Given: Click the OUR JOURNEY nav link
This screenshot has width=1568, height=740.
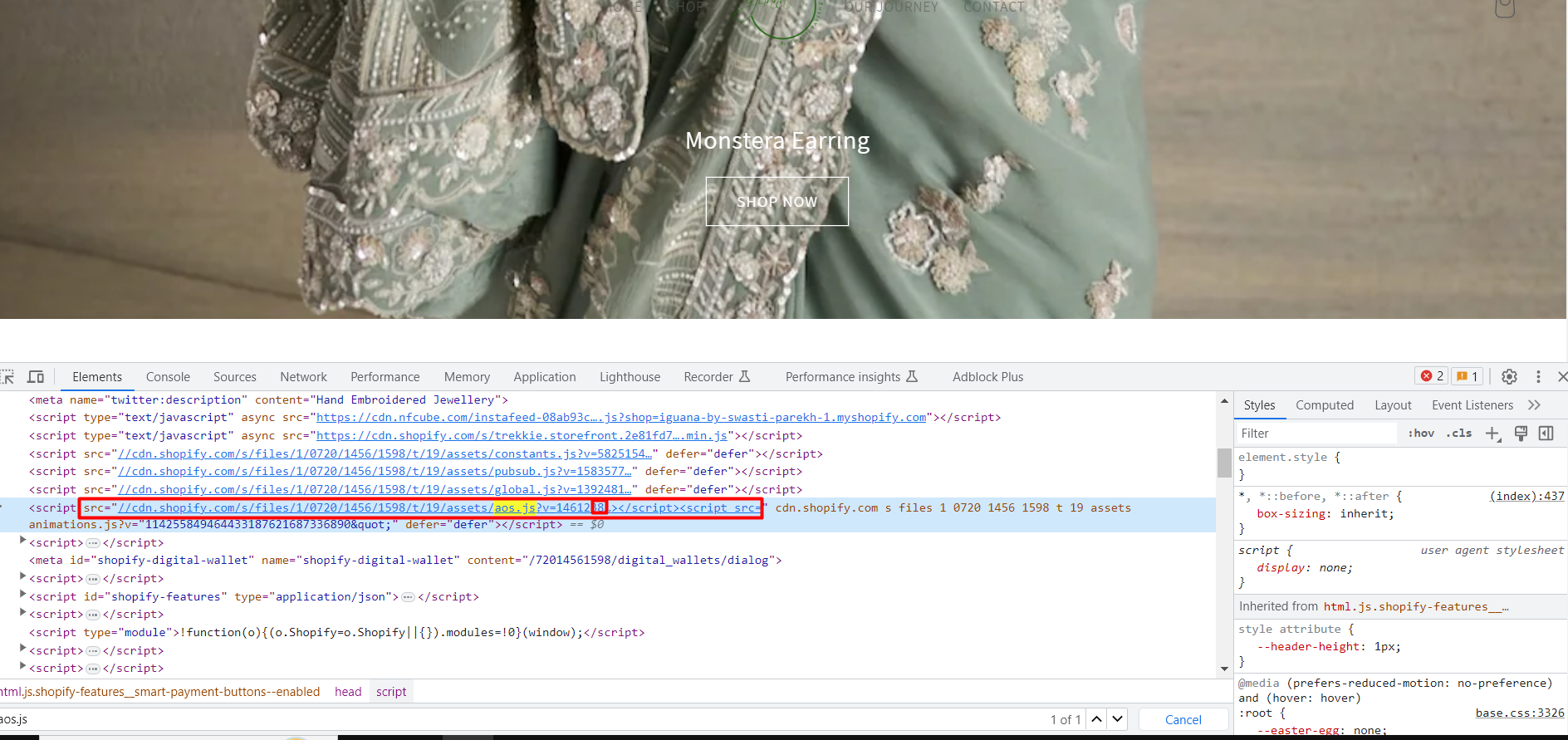Looking at the screenshot, I should [891, 7].
